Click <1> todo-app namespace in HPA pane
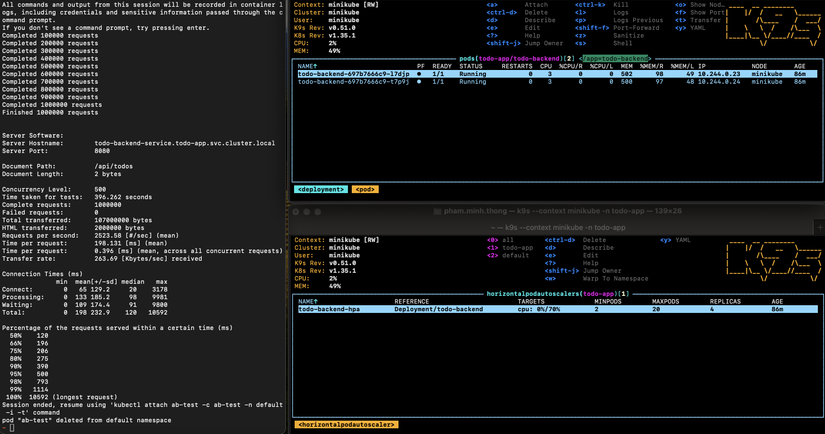 click(510, 248)
